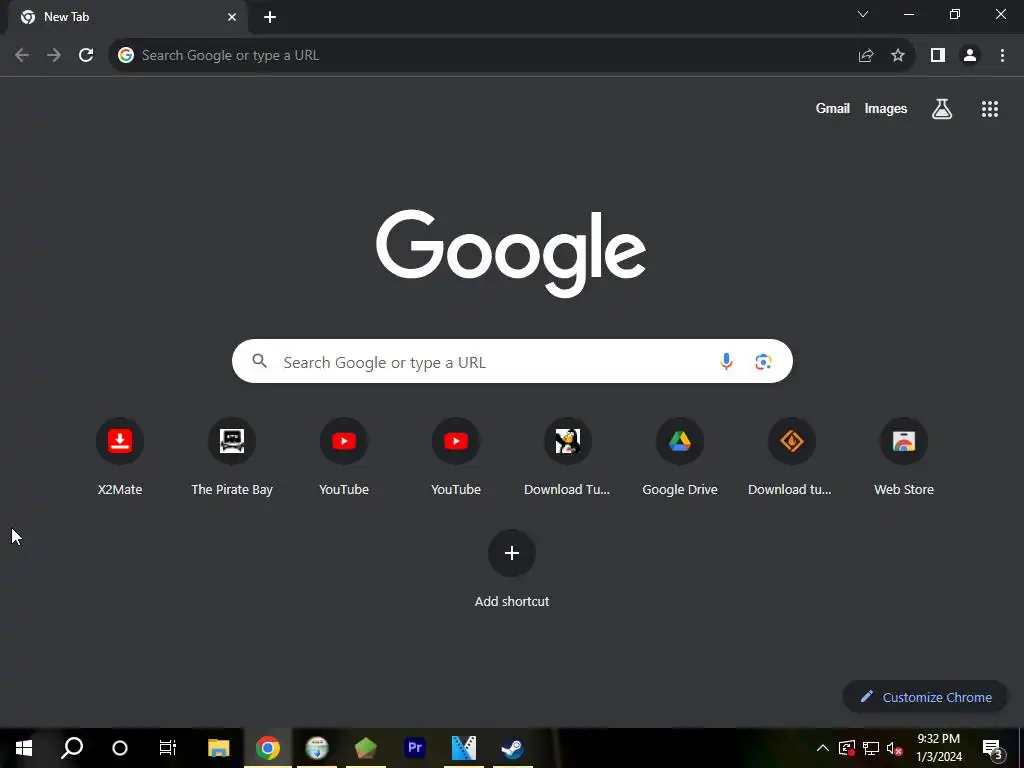
Task: Open the X2Mate shortcut
Action: (x=120, y=456)
